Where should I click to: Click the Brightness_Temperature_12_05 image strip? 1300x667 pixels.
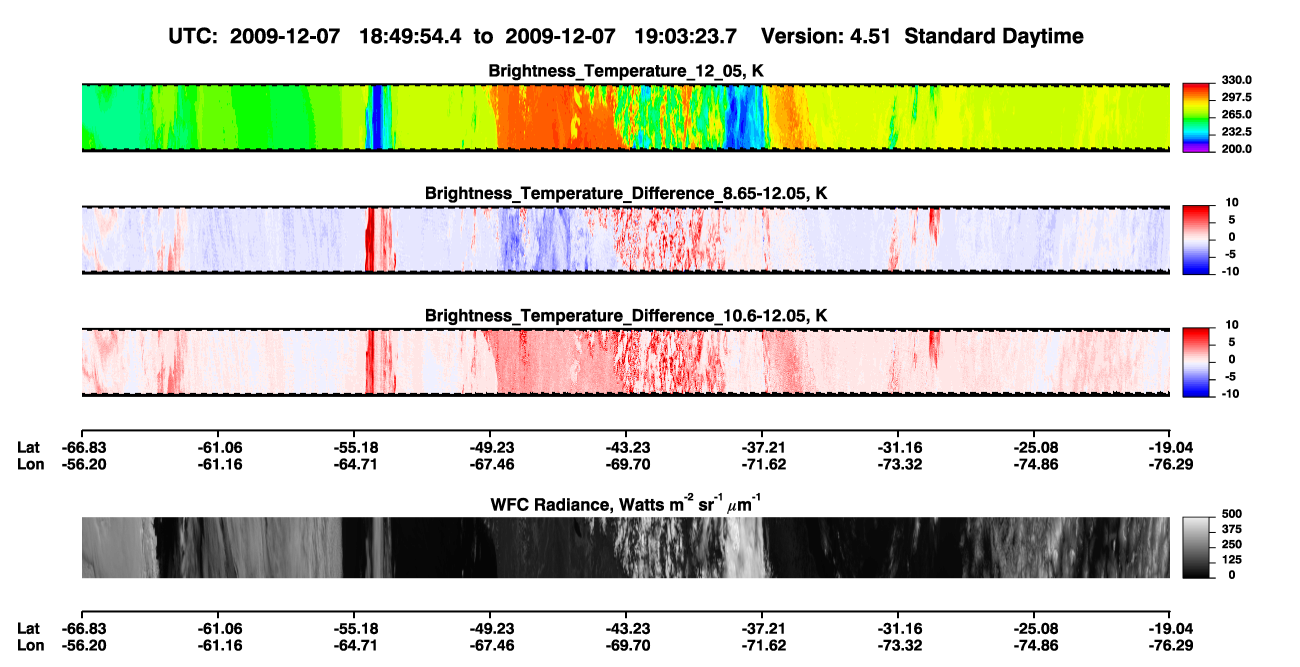pyautogui.click(x=625, y=117)
